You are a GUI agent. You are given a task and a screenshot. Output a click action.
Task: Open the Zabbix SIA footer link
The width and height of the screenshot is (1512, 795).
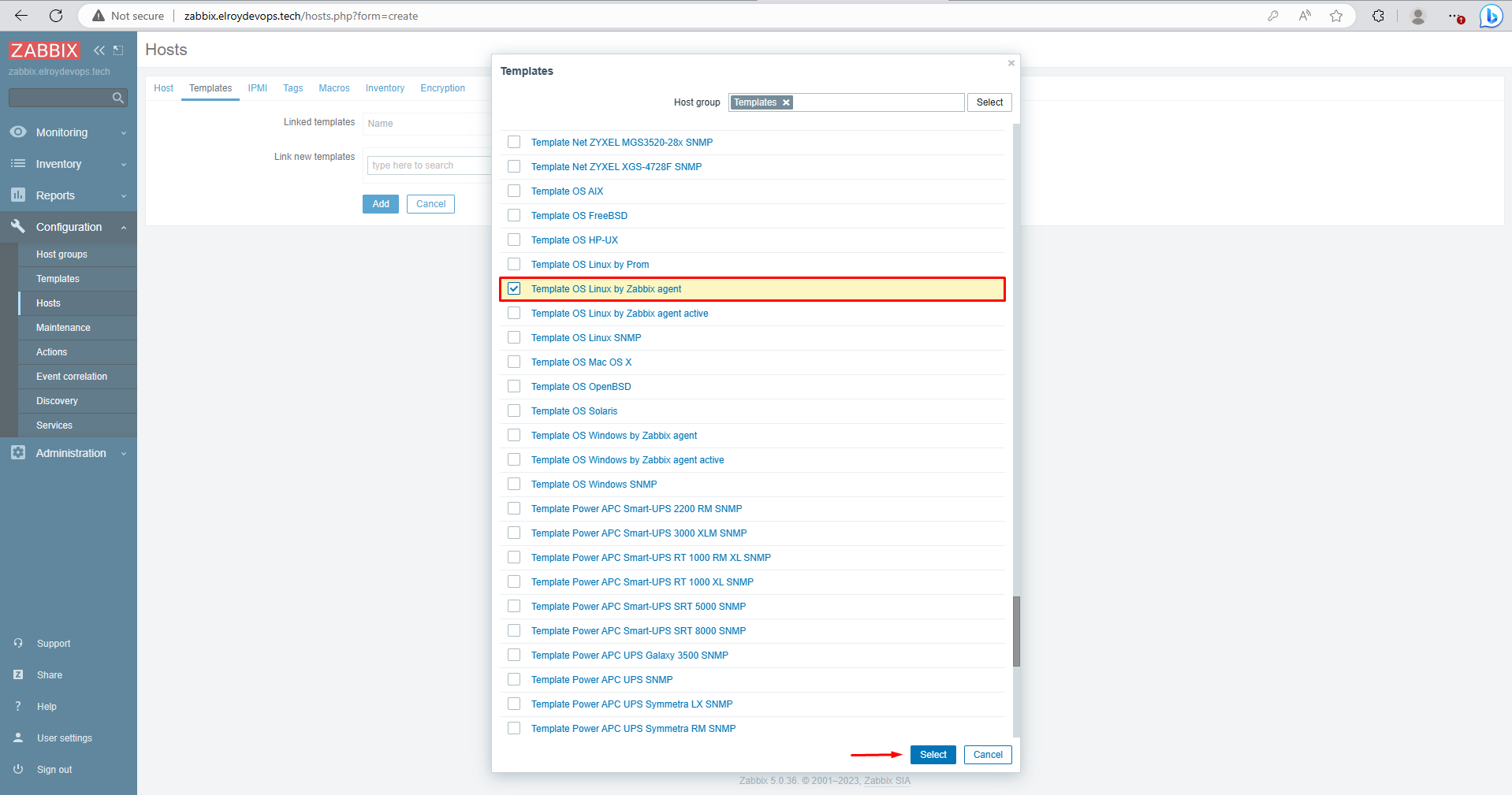[x=887, y=781]
